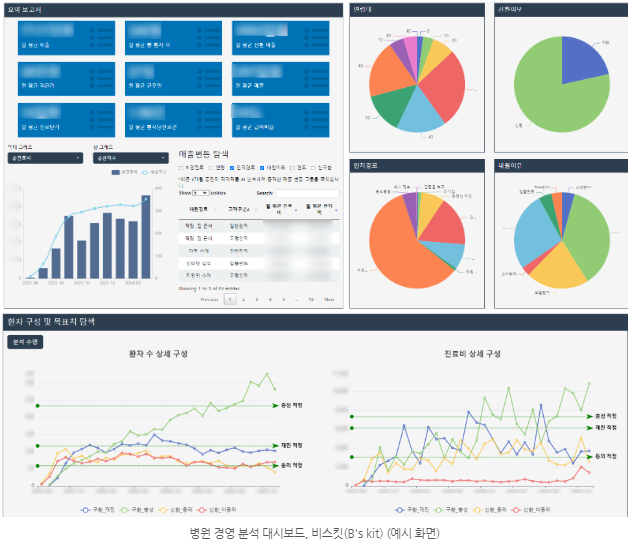
Task: Click the table Search input field
Action: pos(308,193)
